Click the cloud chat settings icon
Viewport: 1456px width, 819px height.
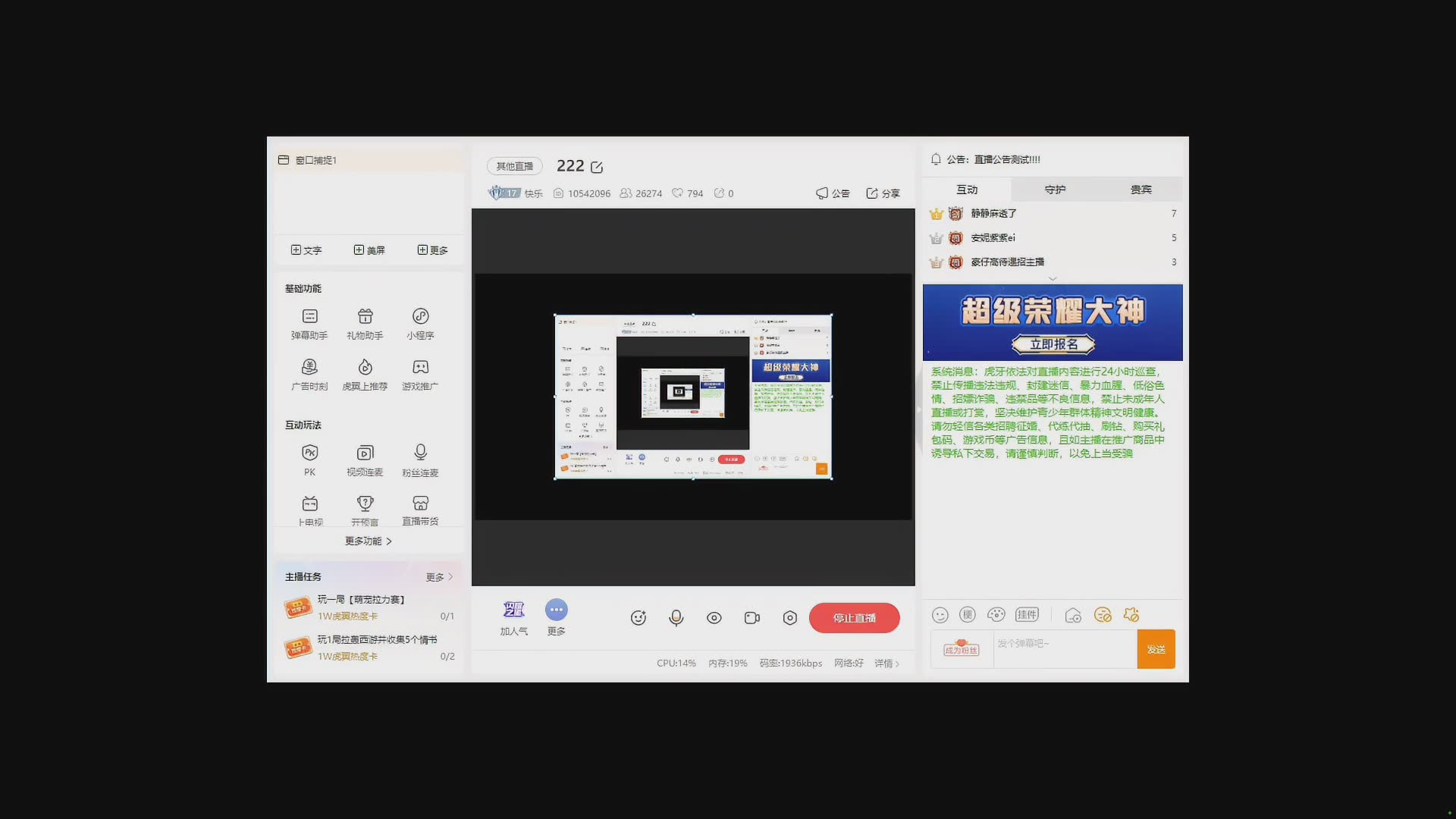click(1073, 615)
